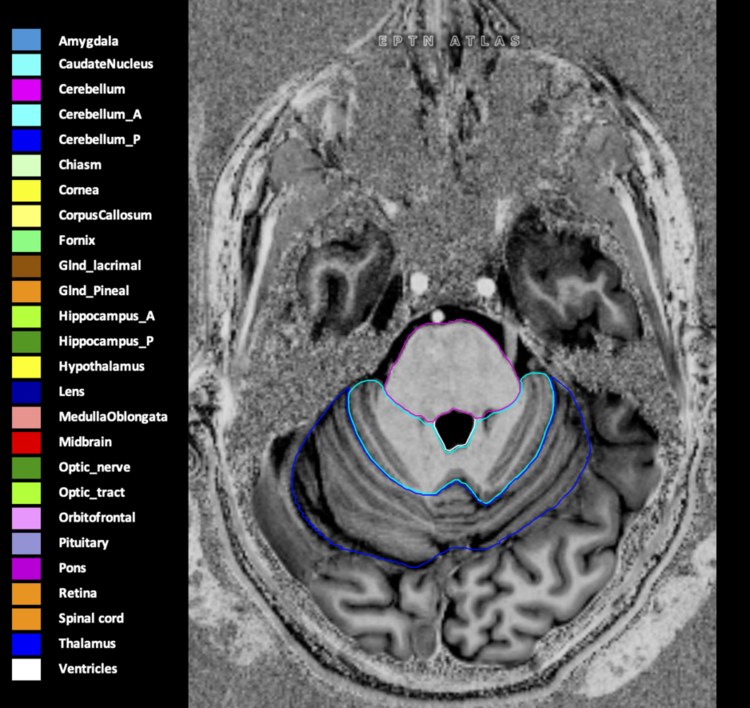Click the Amygdala color swatch

(x=26, y=40)
